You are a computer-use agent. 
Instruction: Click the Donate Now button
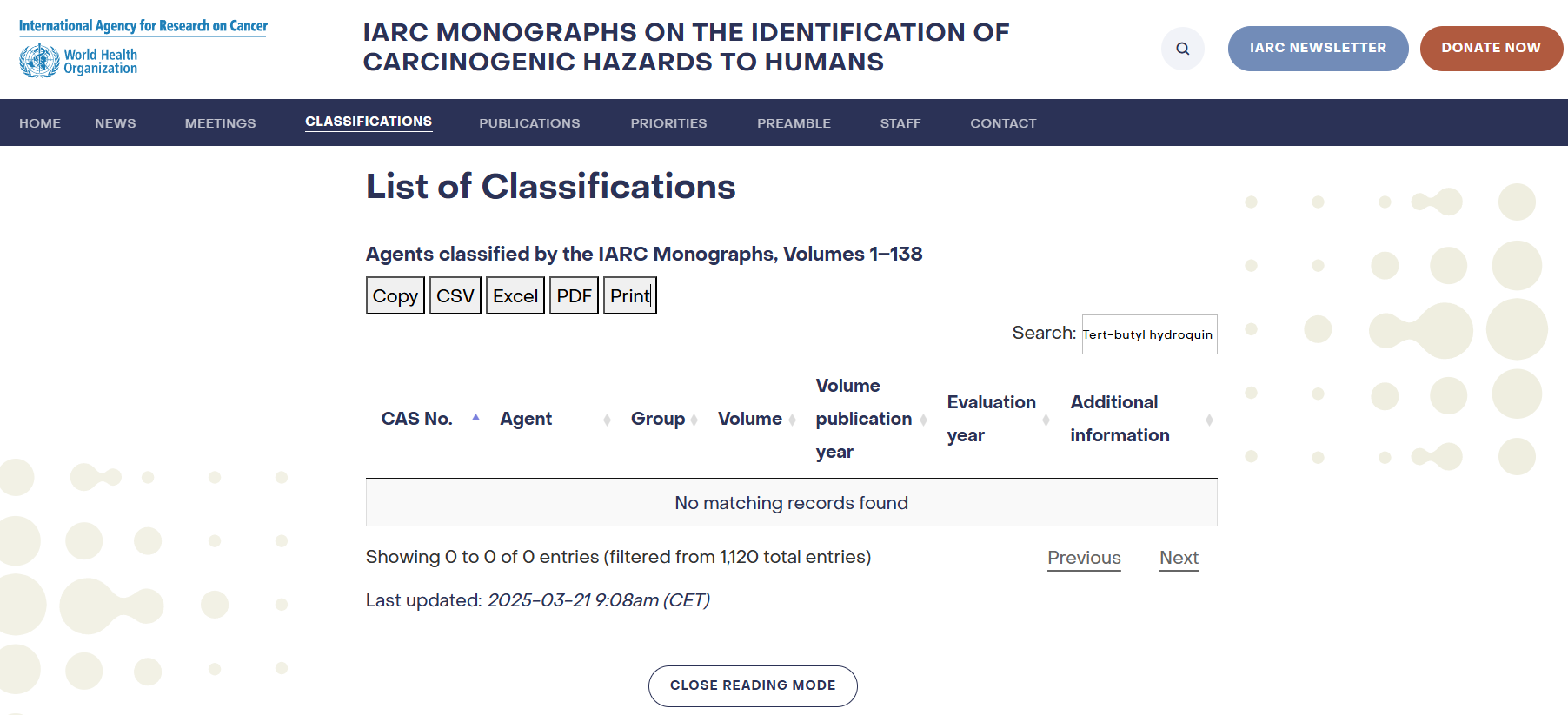(x=1491, y=48)
